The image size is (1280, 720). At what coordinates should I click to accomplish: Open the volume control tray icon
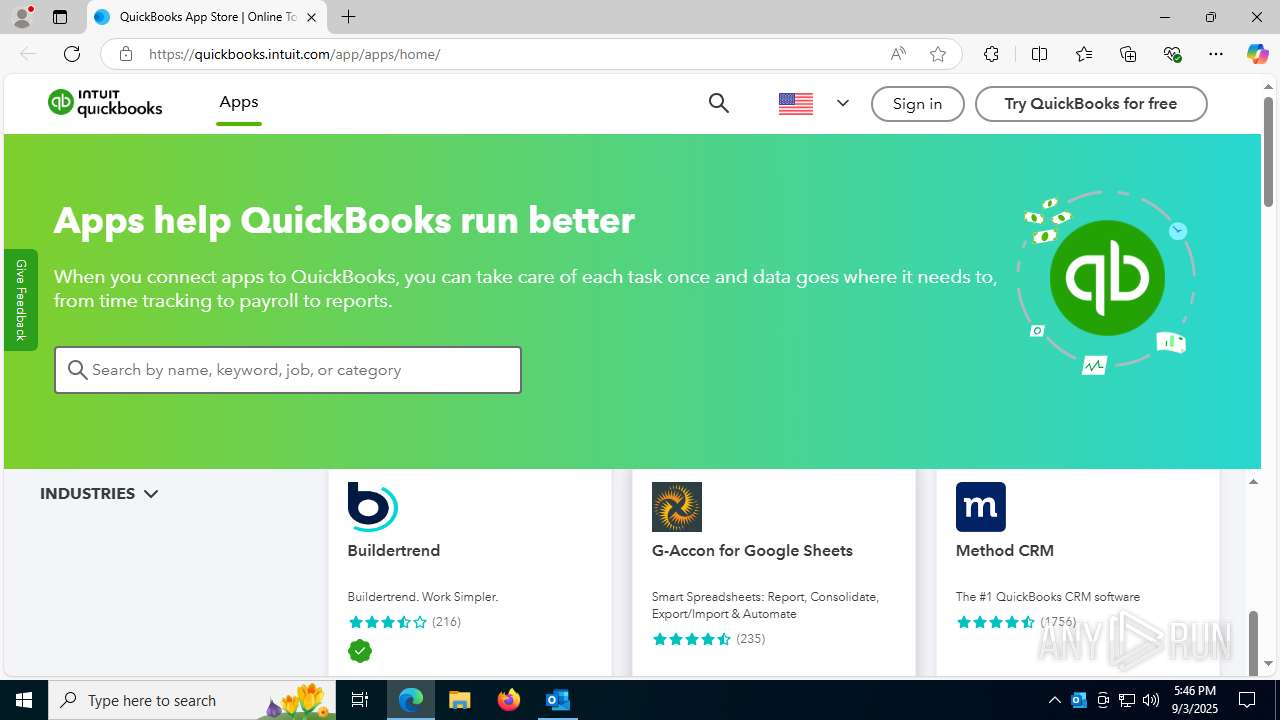[x=1151, y=700]
